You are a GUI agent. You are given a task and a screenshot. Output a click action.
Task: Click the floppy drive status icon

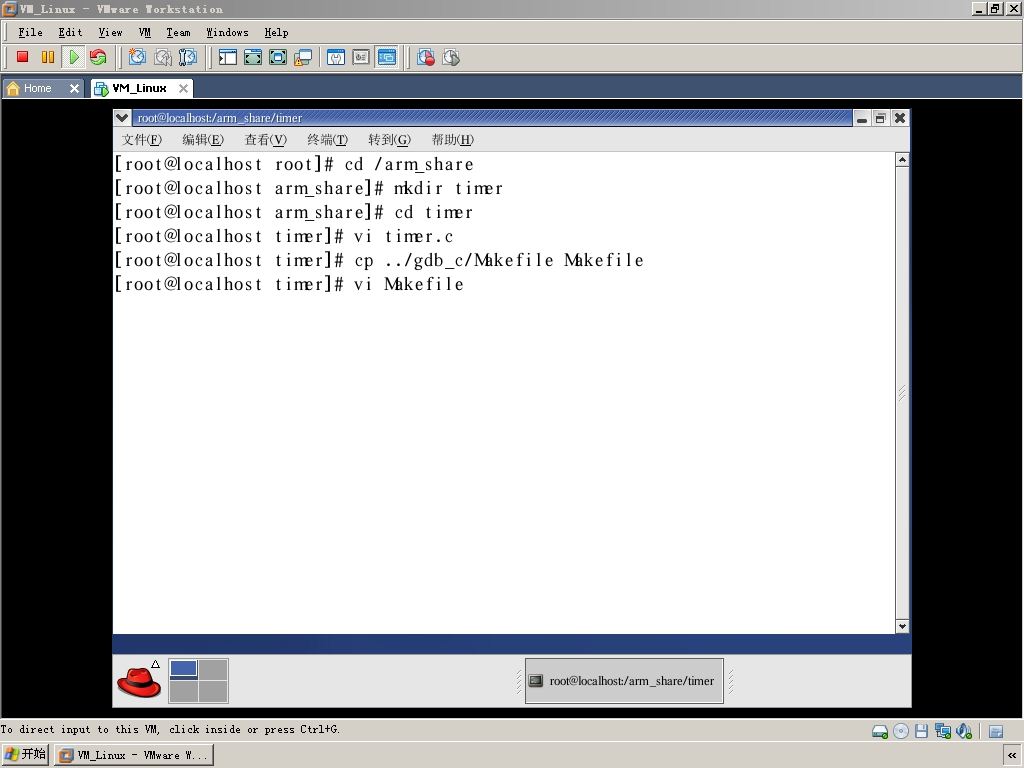(921, 731)
